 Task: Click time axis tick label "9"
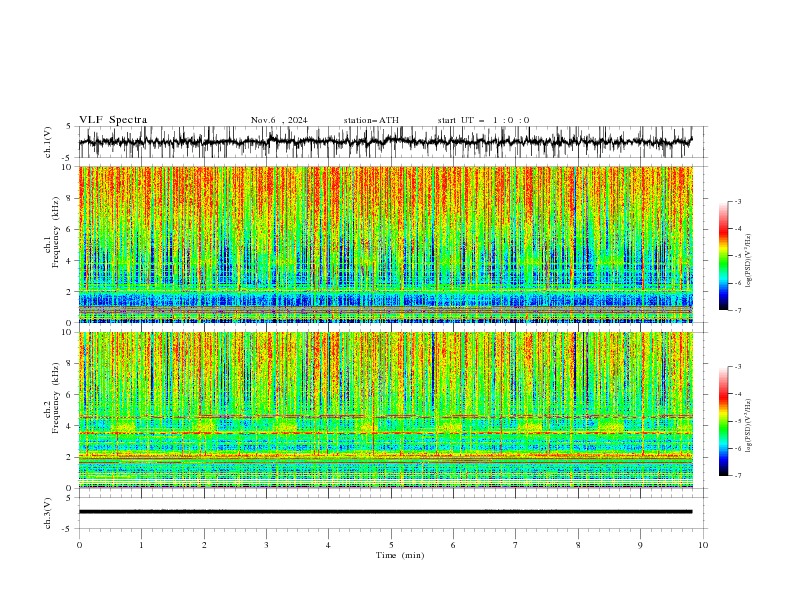pyautogui.click(x=640, y=545)
